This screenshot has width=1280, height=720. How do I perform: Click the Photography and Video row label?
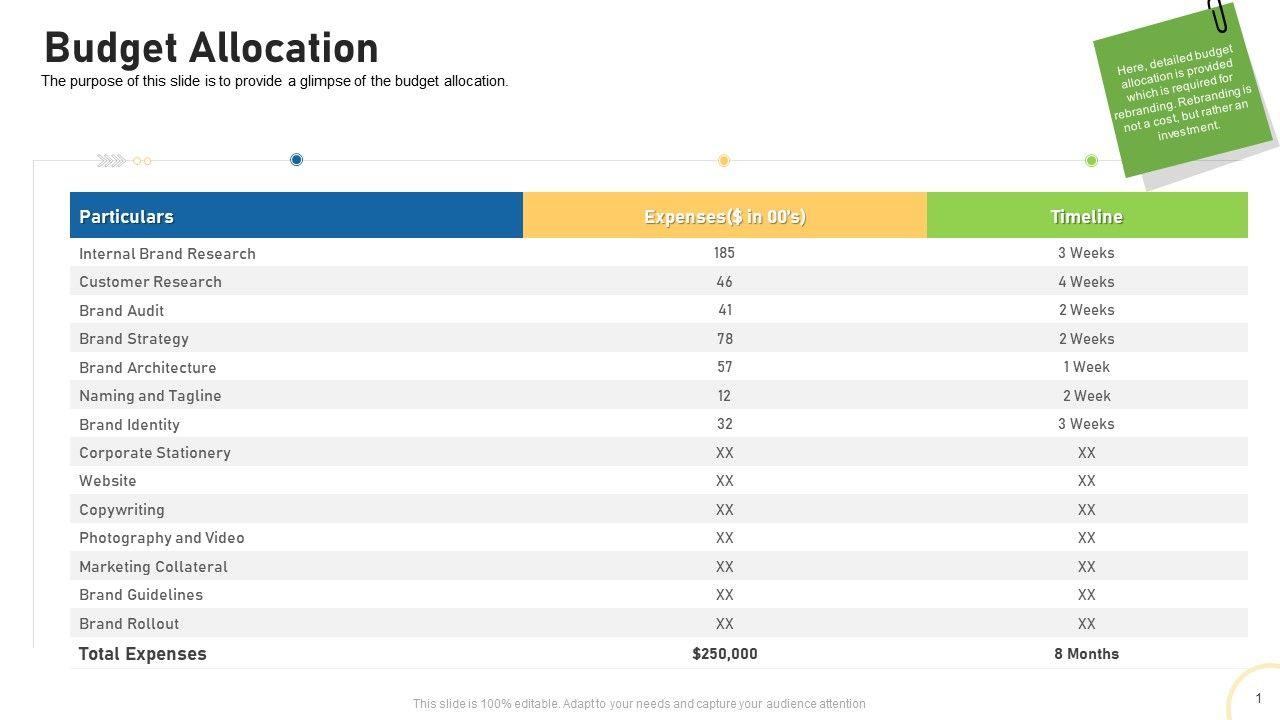tap(162, 538)
